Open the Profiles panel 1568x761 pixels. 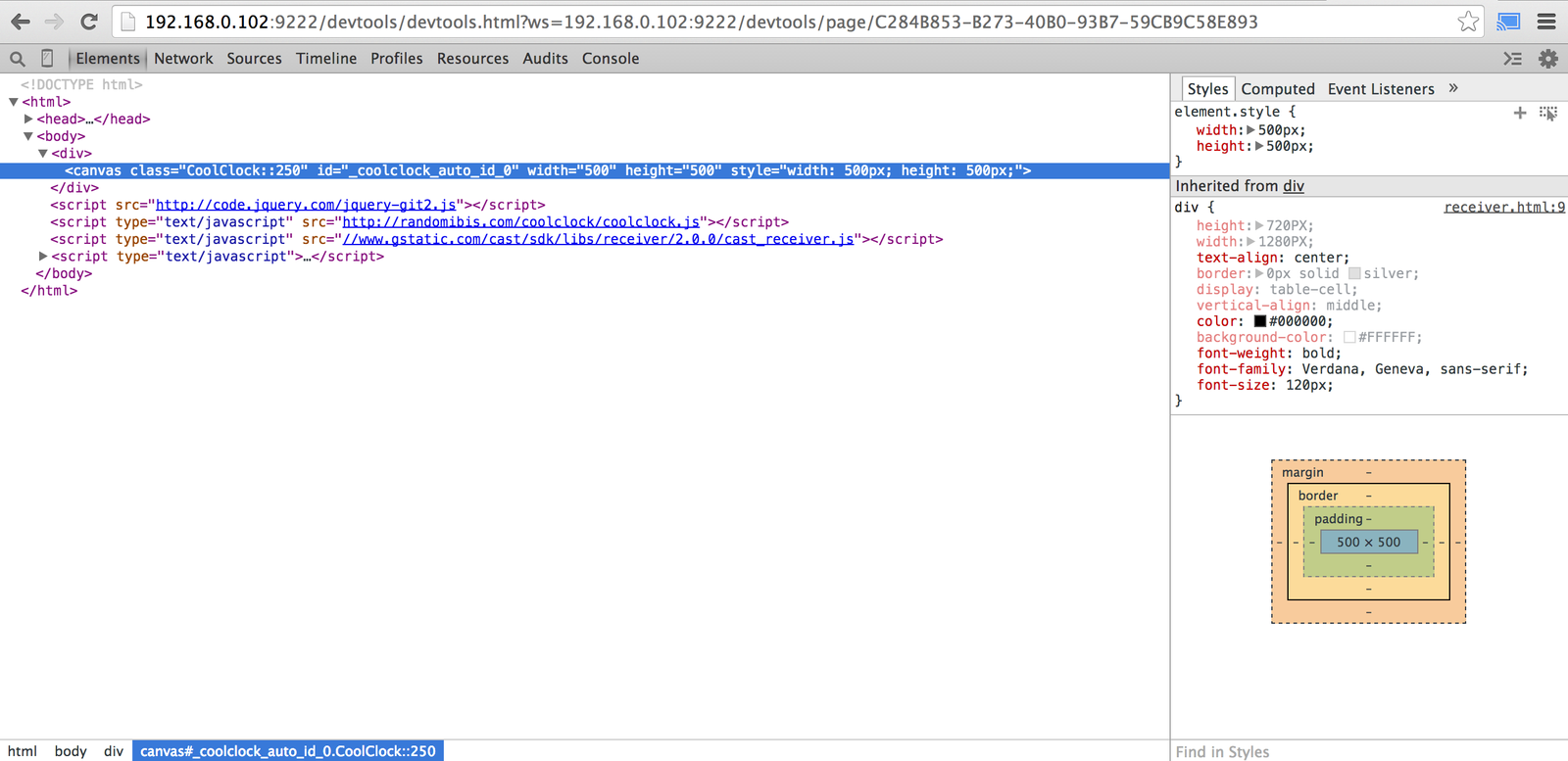tap(397, 59)
